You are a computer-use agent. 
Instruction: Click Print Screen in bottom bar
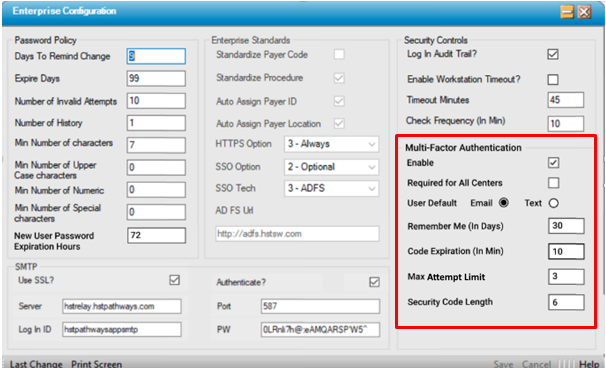click(96, 364)
